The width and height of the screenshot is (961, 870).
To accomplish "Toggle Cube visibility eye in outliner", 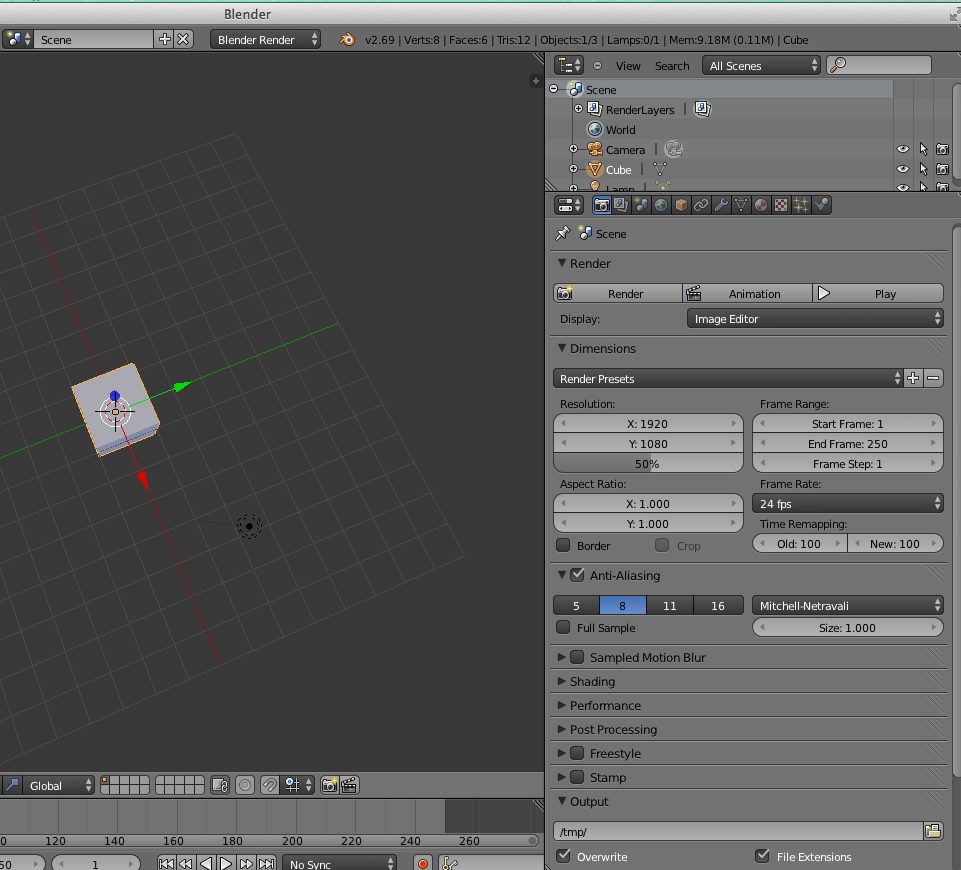I will pyautogui.click(x=903, y=169).
